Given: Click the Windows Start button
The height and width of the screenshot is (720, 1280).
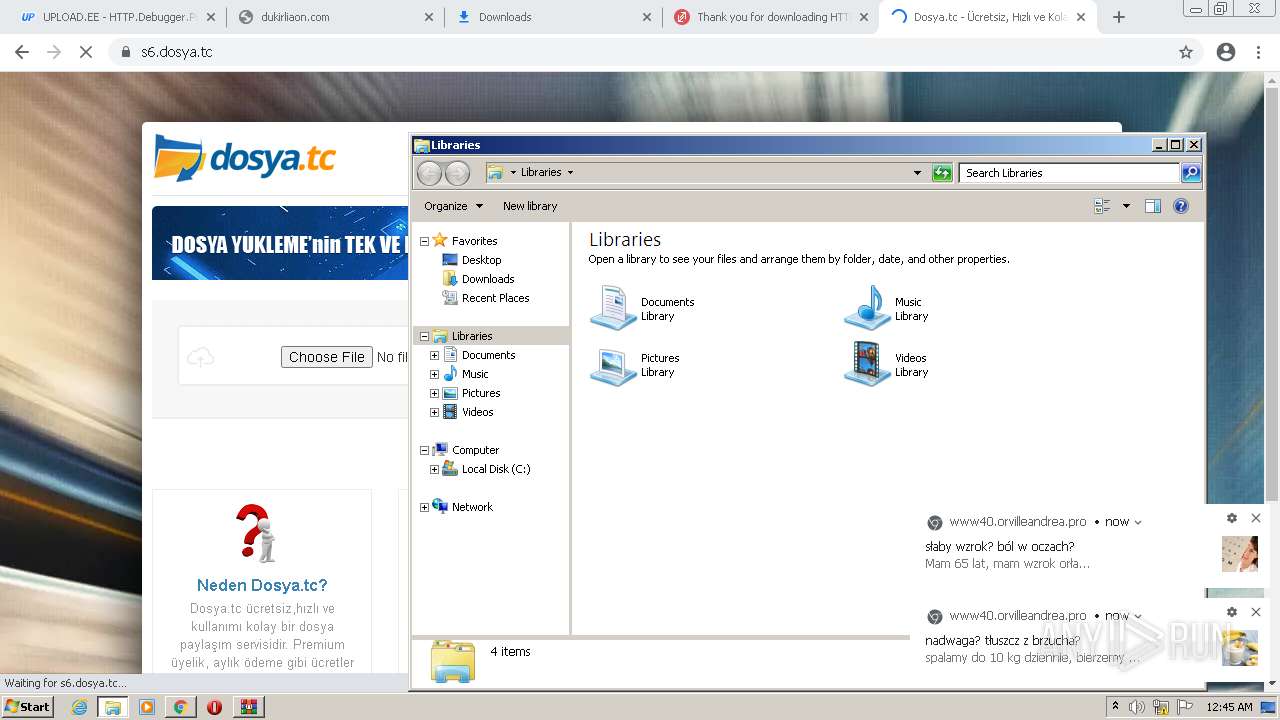Looking at the screenshot, I should (x=28, y=707).
